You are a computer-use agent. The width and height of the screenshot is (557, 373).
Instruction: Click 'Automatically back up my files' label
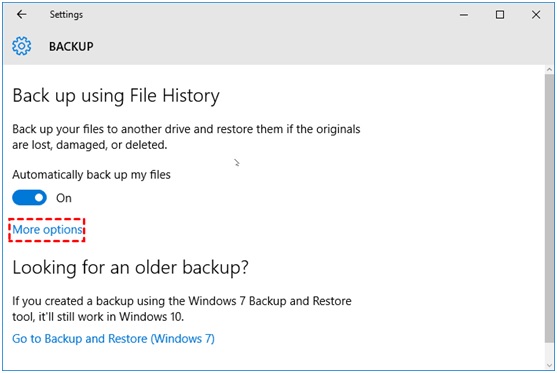click(91, 175)
